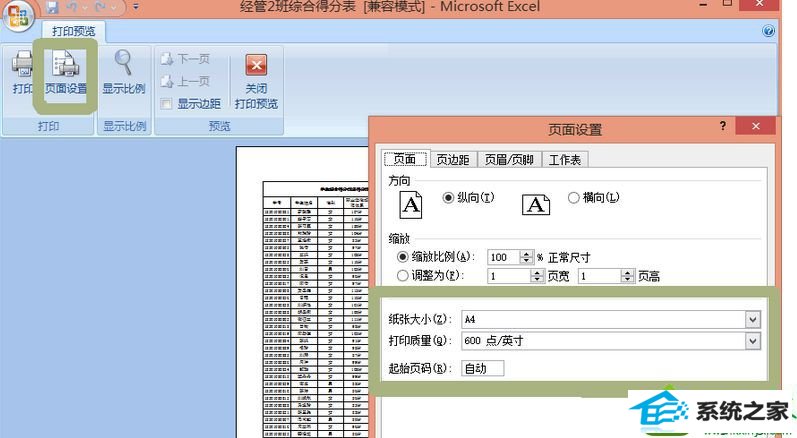Click the Redo arrow in quick access toolbar
The width and height of the screenshot is (797, 438).
tap(100, 7)
